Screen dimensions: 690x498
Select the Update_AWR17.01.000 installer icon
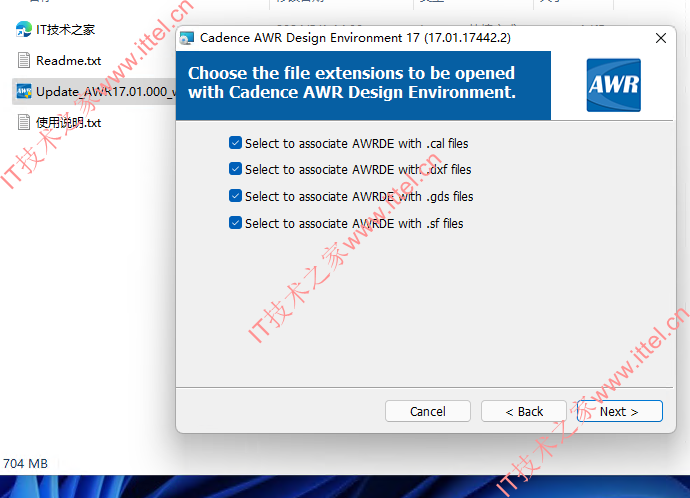(x=24, y=92)
